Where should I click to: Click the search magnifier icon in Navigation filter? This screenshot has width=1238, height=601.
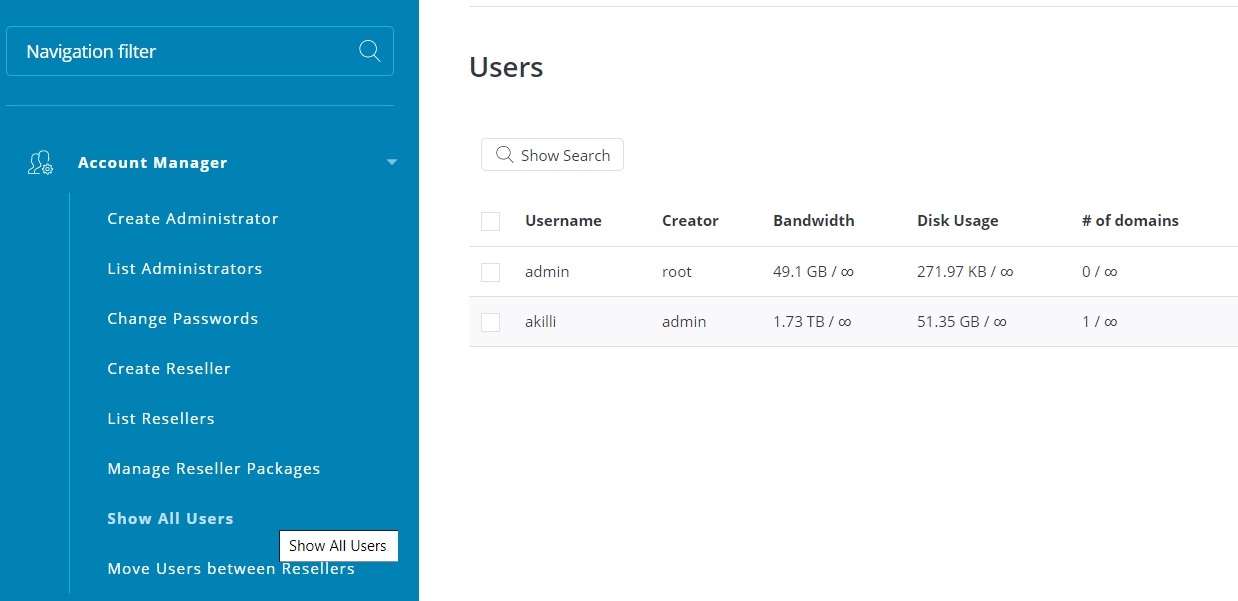[369, 51]
